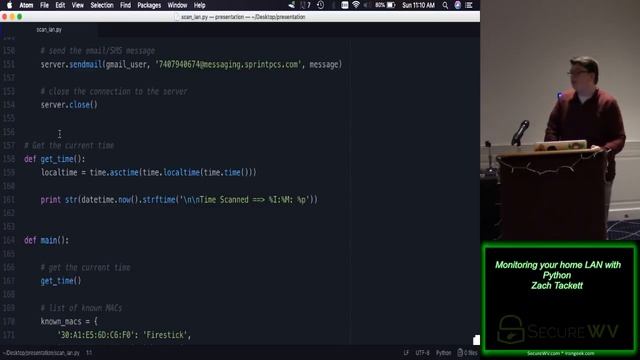This screenshot has height=360, width=640.
Task: Open the View menu
Action: [78, 5]
